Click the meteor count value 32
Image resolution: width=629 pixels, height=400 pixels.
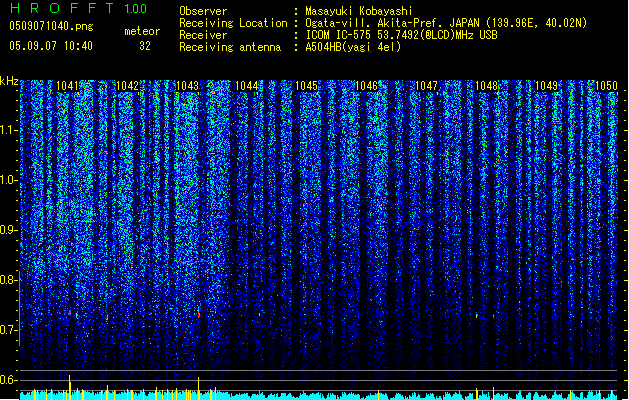145,46
